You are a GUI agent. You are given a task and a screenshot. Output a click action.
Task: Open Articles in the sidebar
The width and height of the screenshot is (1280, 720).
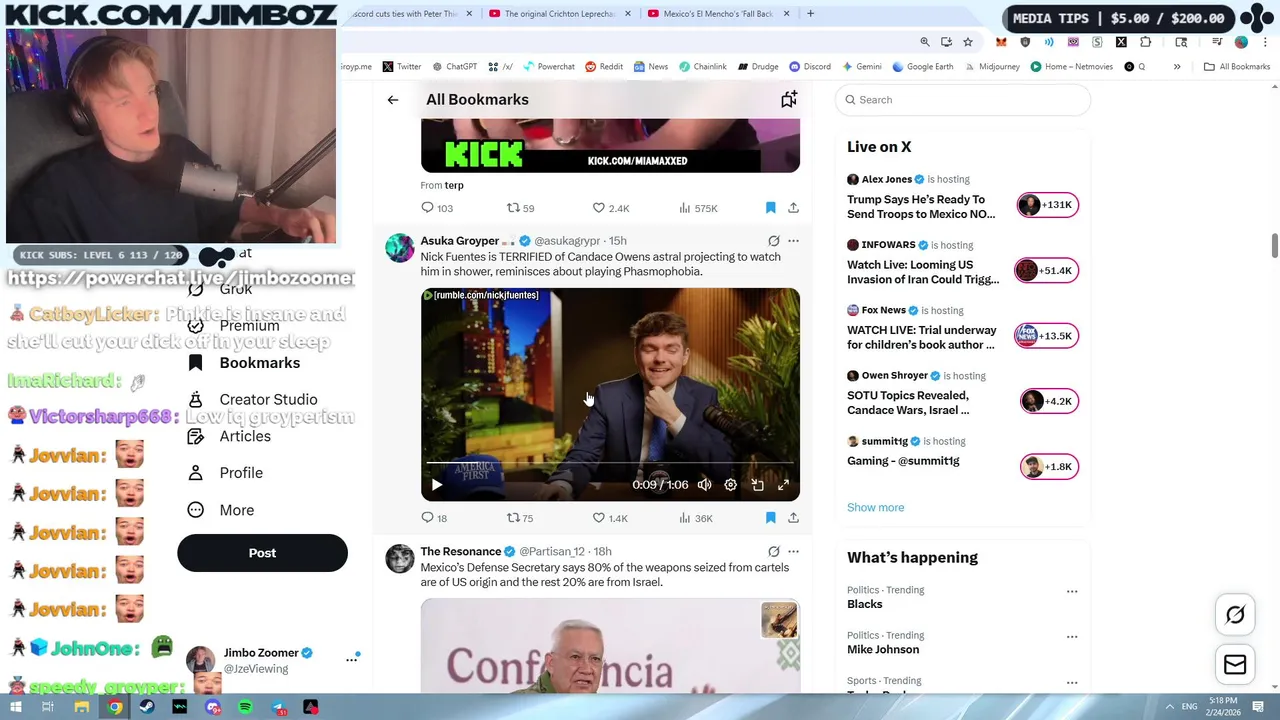coord(230,436)
